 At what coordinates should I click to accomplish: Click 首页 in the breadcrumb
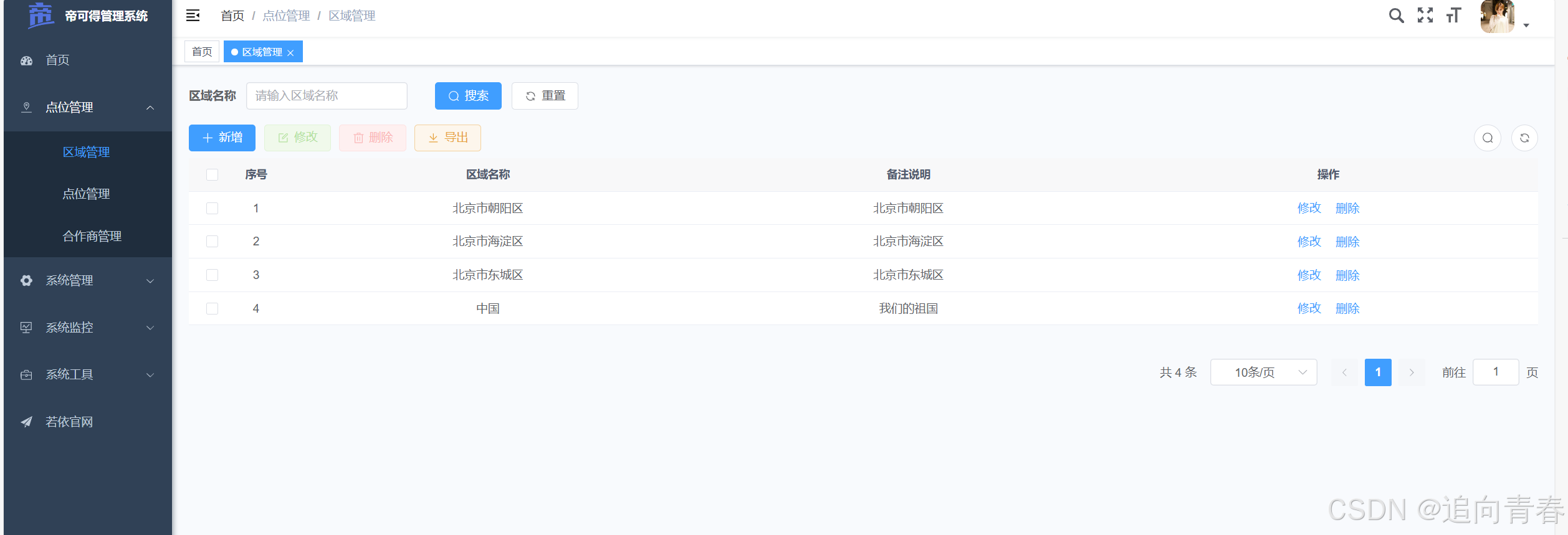pos(232,16)
